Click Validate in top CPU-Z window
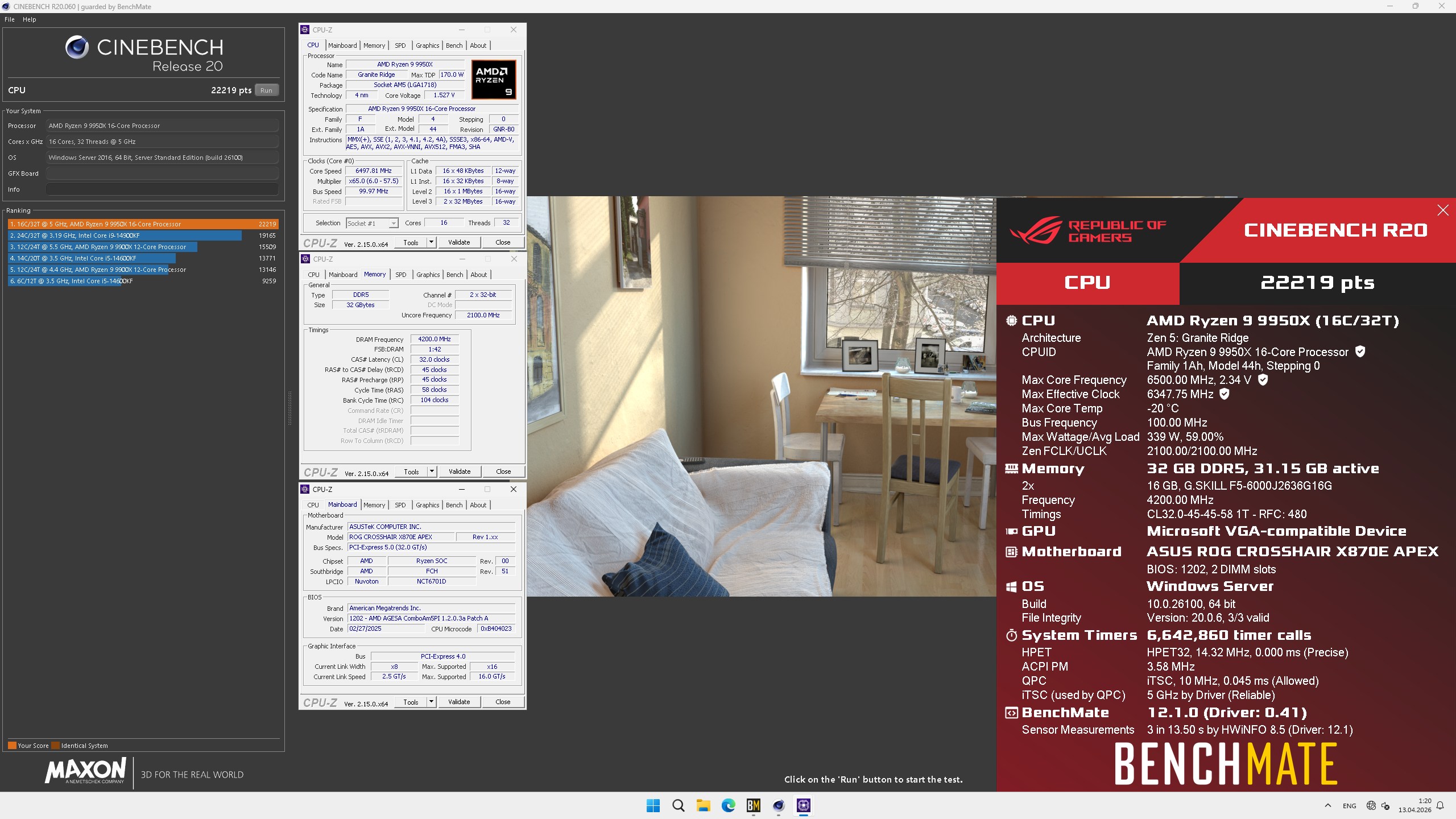Viewport: 1456px width, 819px height. point(459,242)
